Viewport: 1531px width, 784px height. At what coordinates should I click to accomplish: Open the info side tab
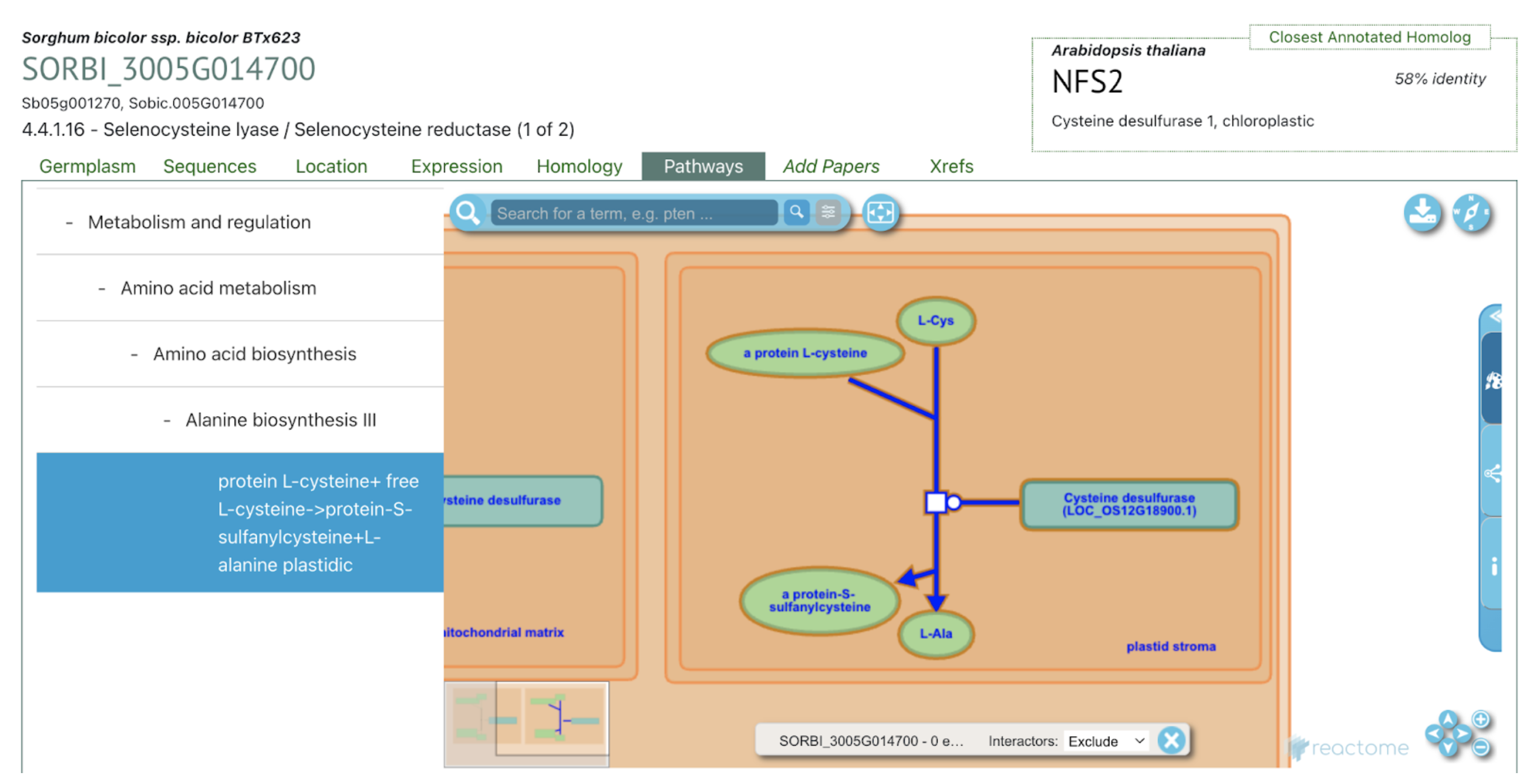1493,566
